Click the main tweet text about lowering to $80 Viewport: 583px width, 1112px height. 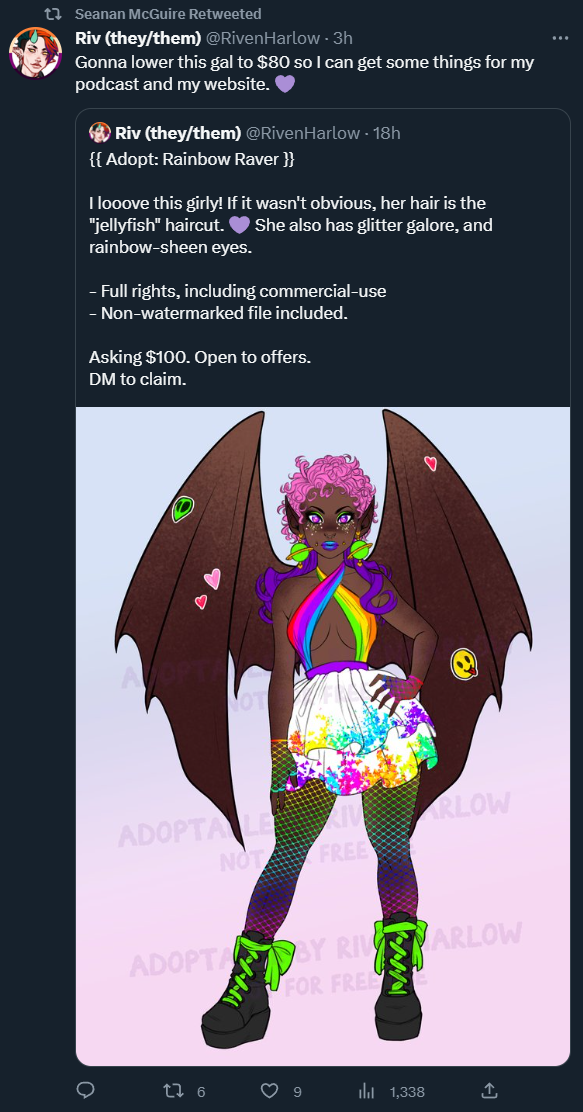(305, 73)
